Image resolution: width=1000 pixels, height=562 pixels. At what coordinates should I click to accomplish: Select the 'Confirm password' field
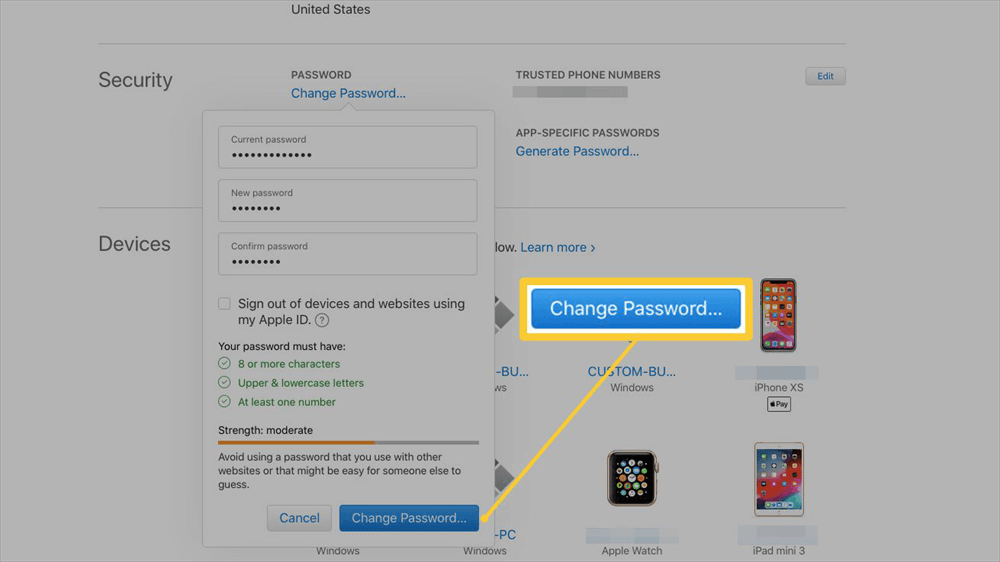tap(348, 255)
